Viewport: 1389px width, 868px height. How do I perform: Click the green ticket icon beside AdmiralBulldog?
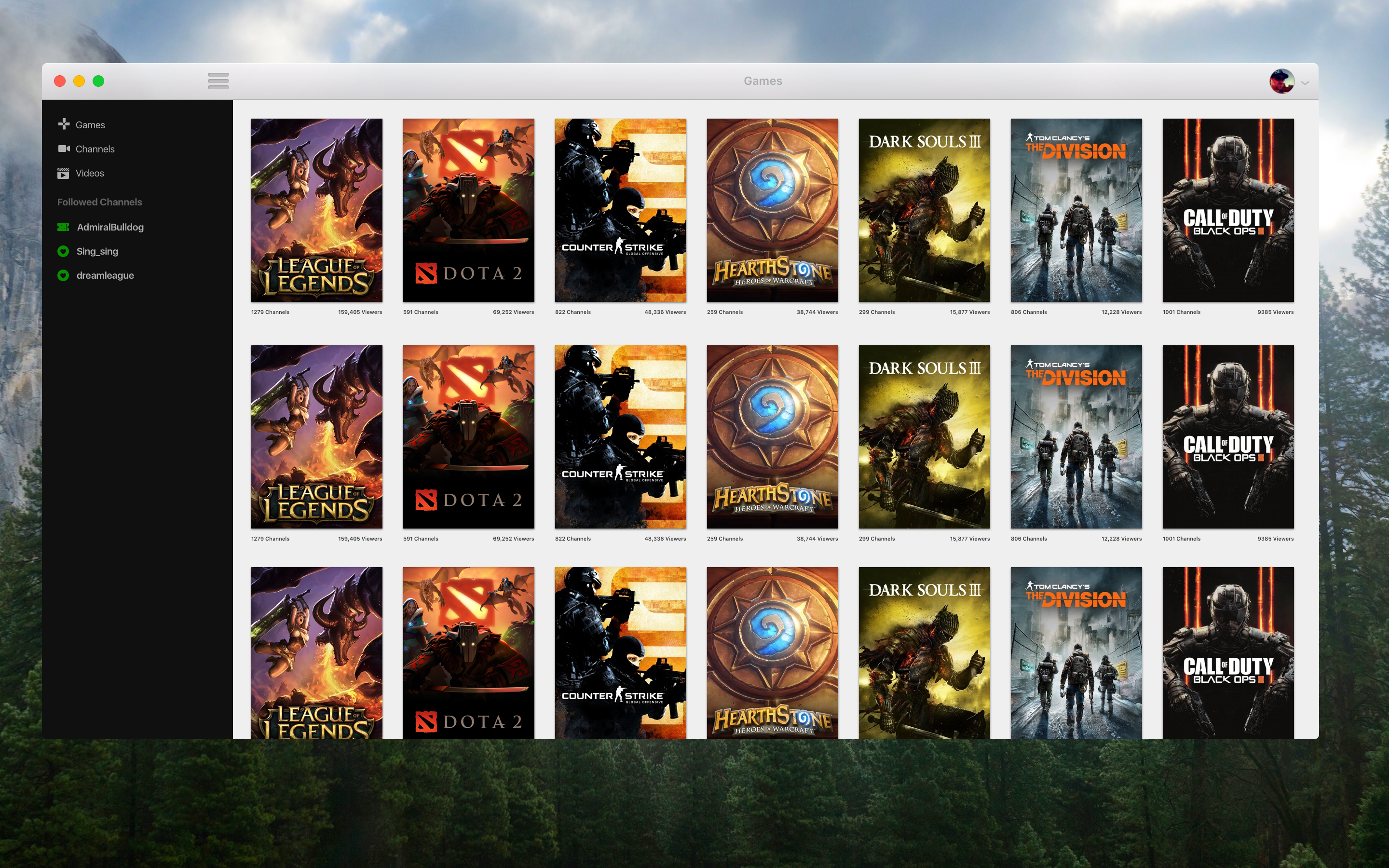click(63, 227)
